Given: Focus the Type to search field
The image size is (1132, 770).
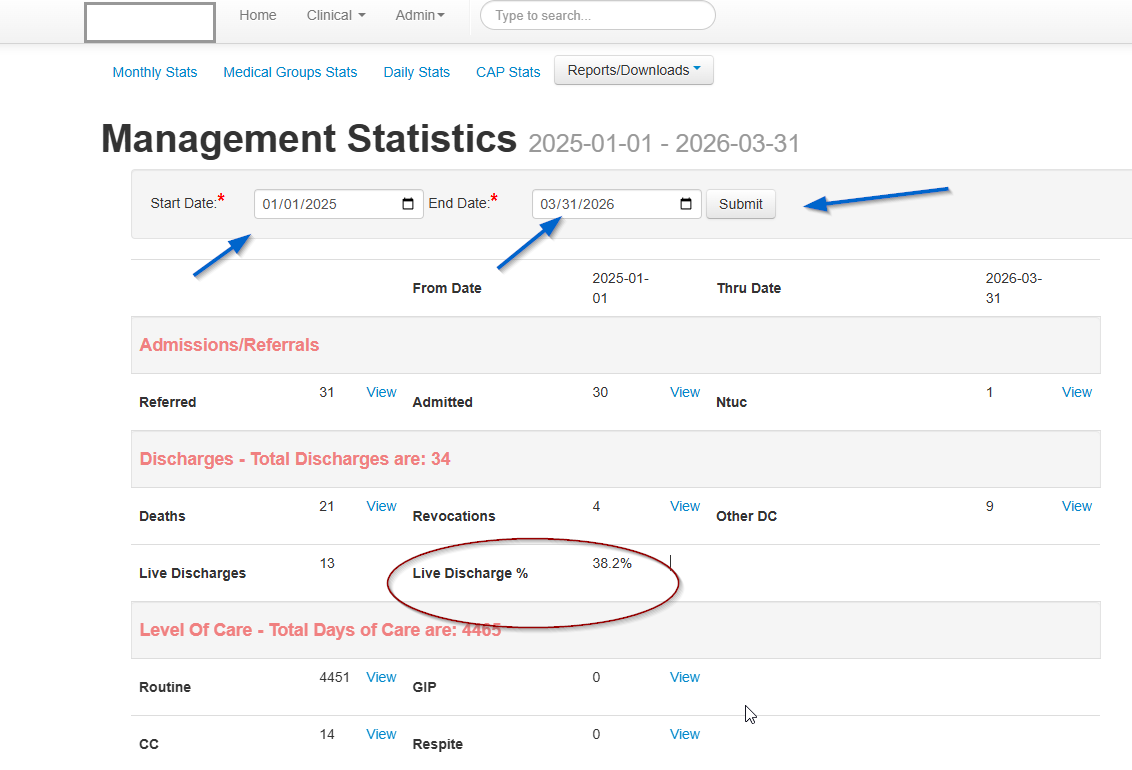Looking at the screenshot, I should (598, 15).
